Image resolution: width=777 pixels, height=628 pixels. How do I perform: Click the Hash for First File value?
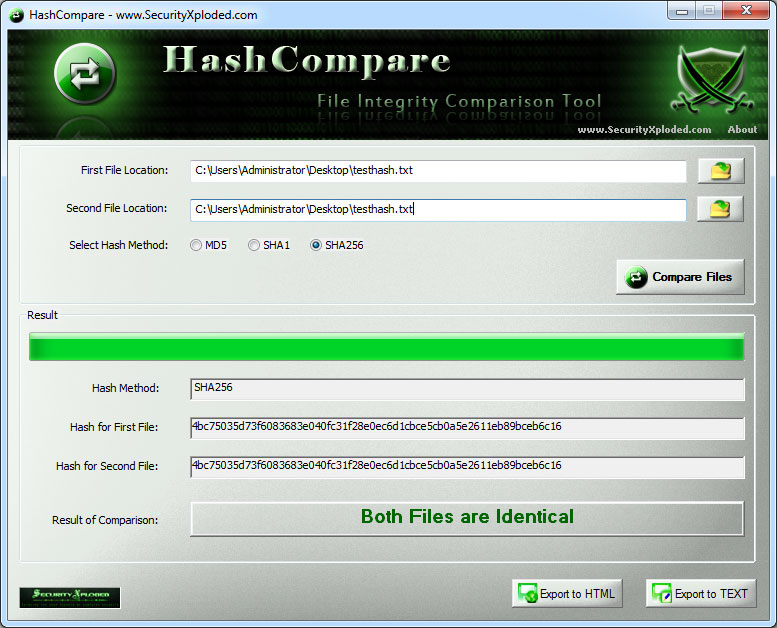466,428
